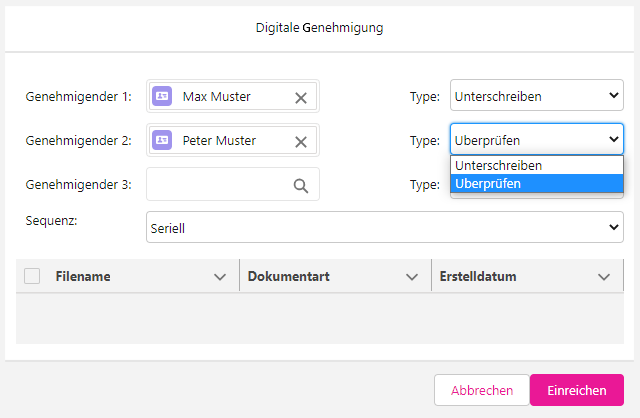This screenshot has height=418, width=640.
Task: Click the contact icon beside Peter Muster
Action: click(162, 141)
